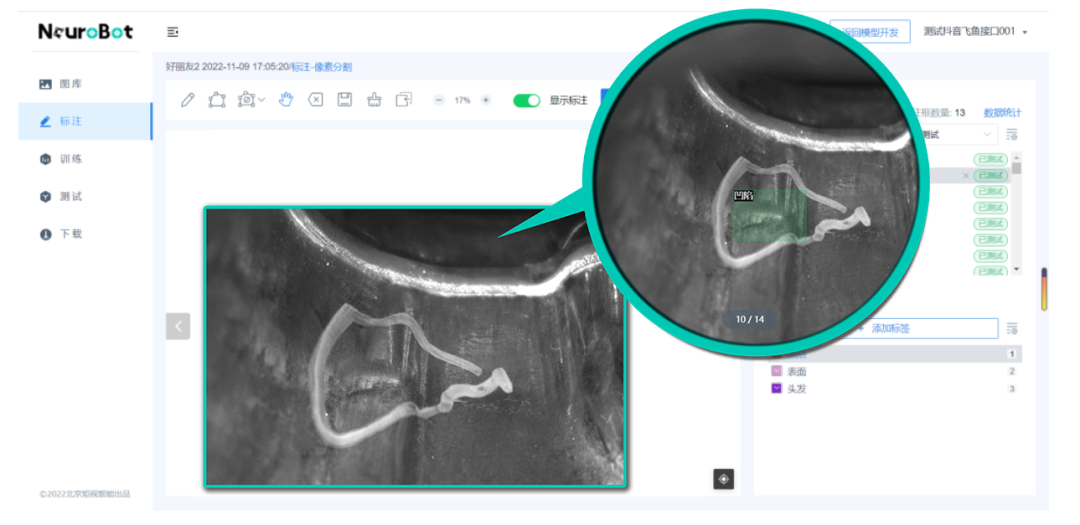
Task: Zoom out with the minus button
Action: (x=439, y=100)
